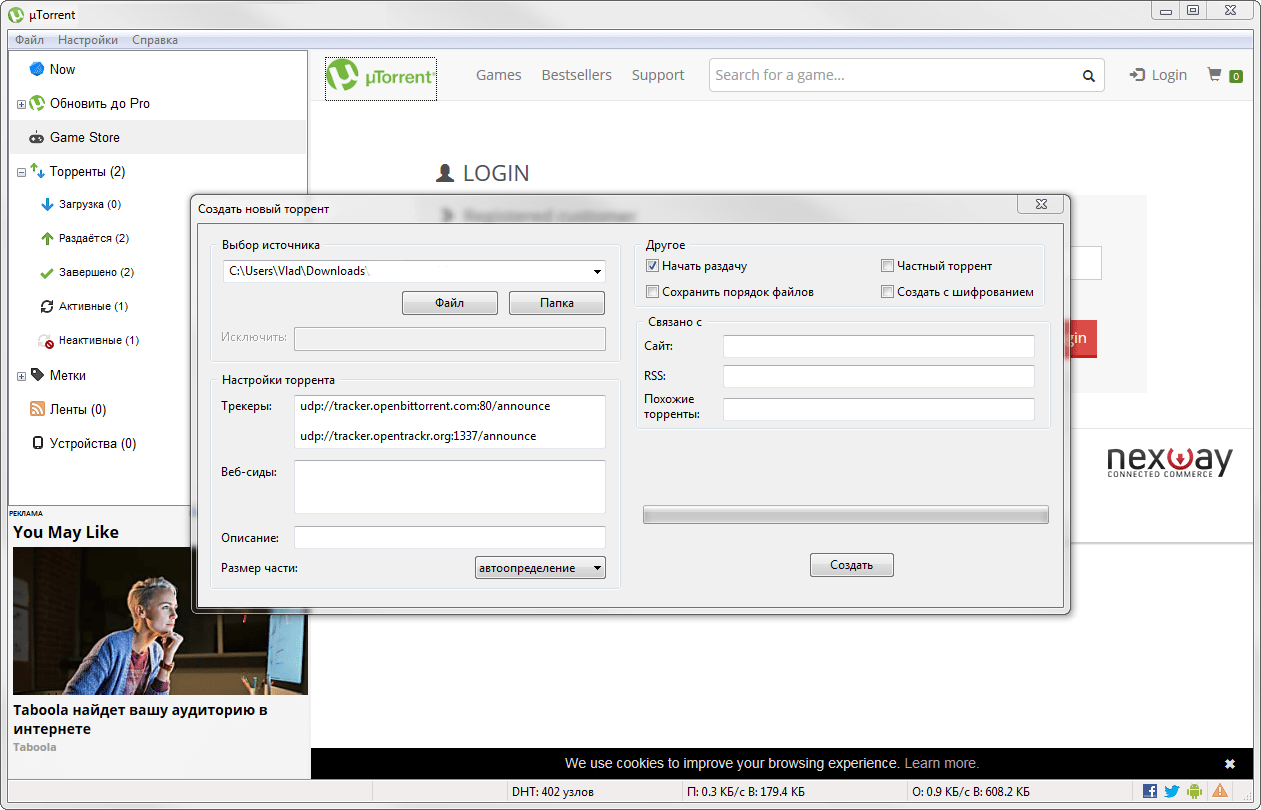Viewport: 1261px width, 810px height.
Task: Click the download speed status entry
Action: click(x=747, y=792)
